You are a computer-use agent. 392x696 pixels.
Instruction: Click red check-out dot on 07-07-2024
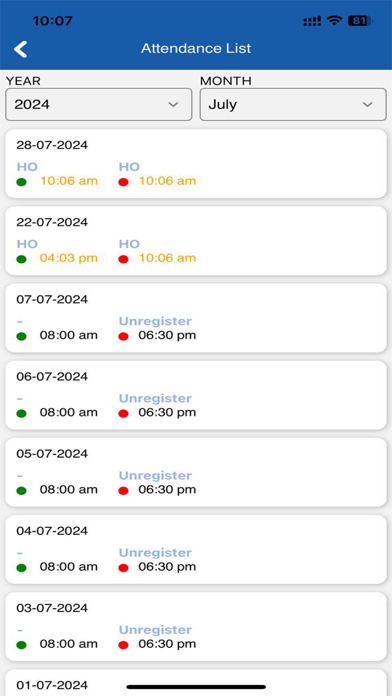123,336
